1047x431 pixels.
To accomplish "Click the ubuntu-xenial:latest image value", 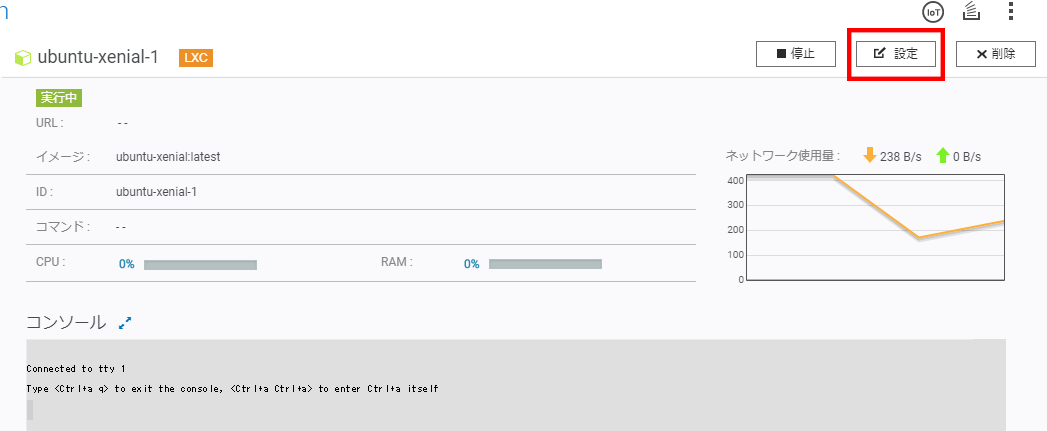I will tap(168, 157).
